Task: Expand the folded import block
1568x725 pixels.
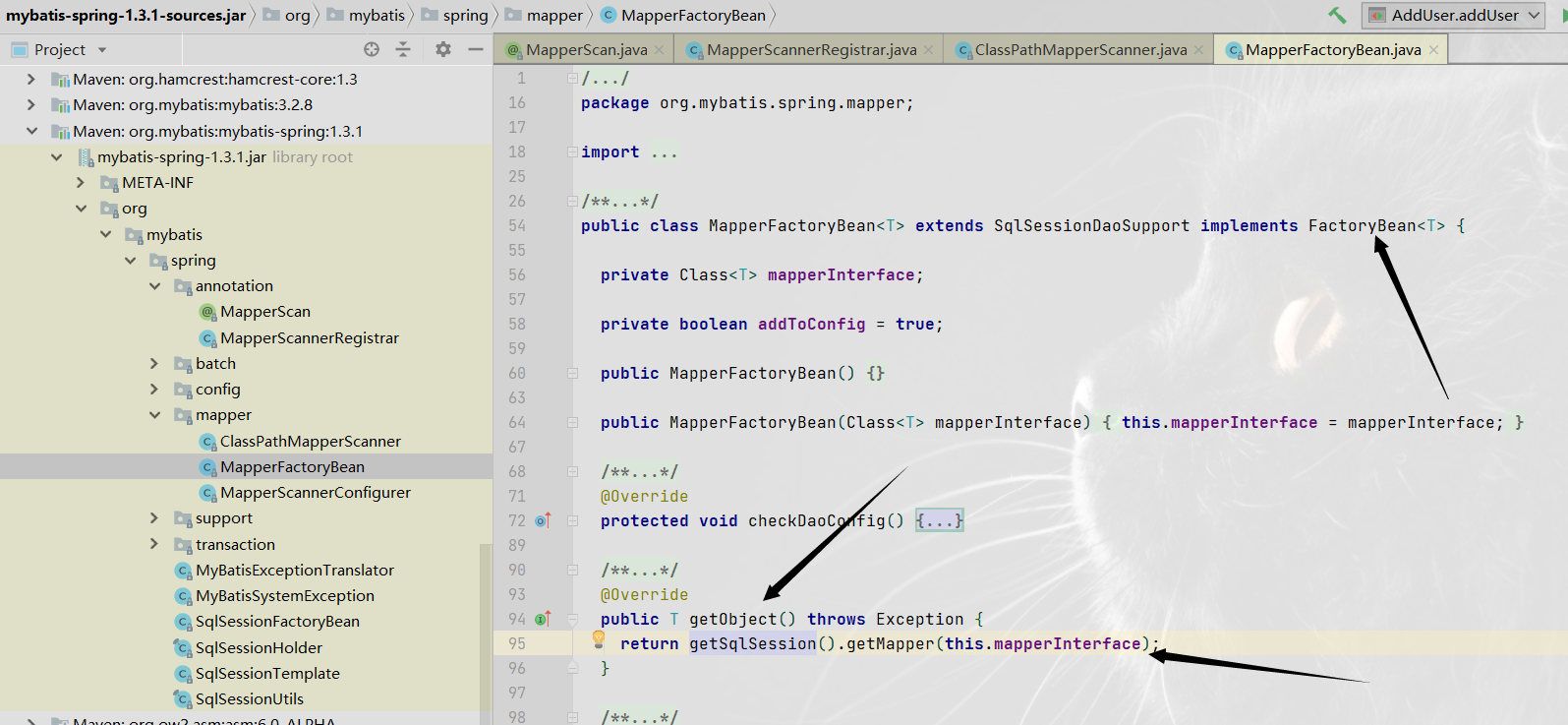Action: tap(572, 151)
